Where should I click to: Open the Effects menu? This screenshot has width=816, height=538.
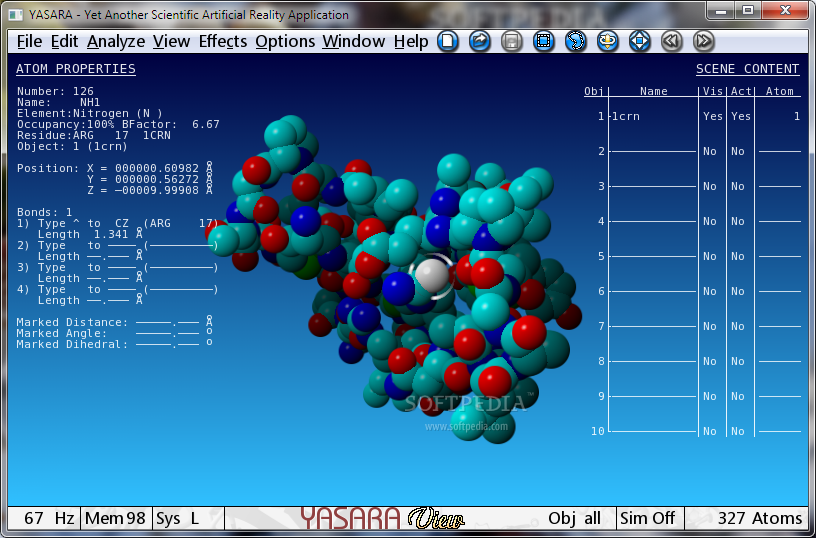(x=223, y=42)
